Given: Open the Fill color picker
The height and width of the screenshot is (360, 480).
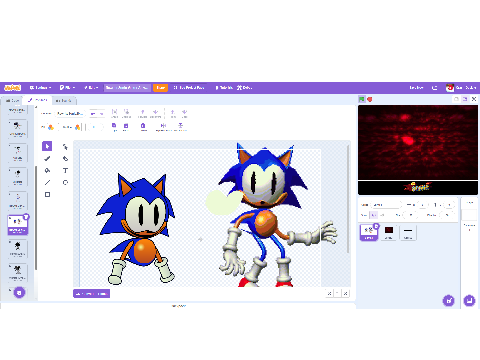Looking at the screenshot, I should pyautogui.click(x=51, y=127).
